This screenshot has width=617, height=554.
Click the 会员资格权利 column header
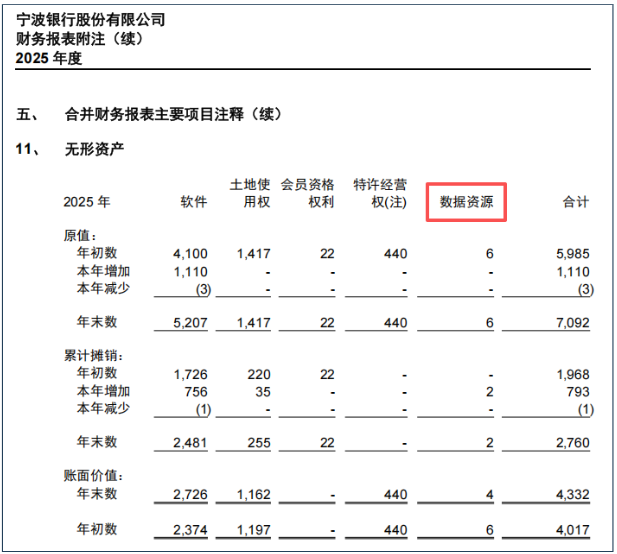click(x=307, y=193)
